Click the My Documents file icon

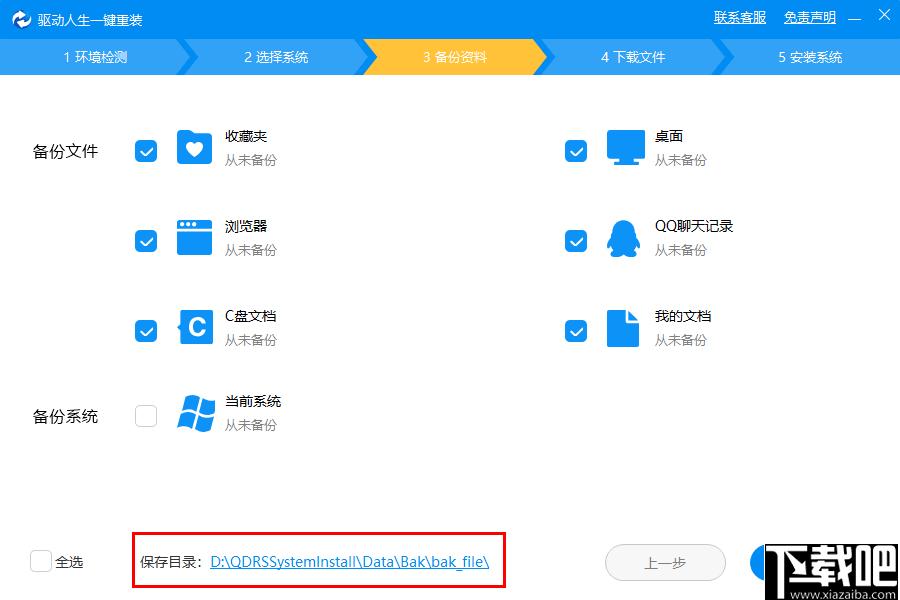click(623, 328)
